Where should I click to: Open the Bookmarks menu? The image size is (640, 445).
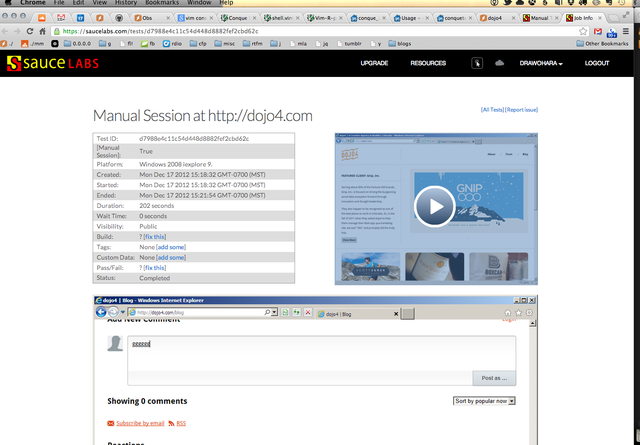click(x=162, y=2)
